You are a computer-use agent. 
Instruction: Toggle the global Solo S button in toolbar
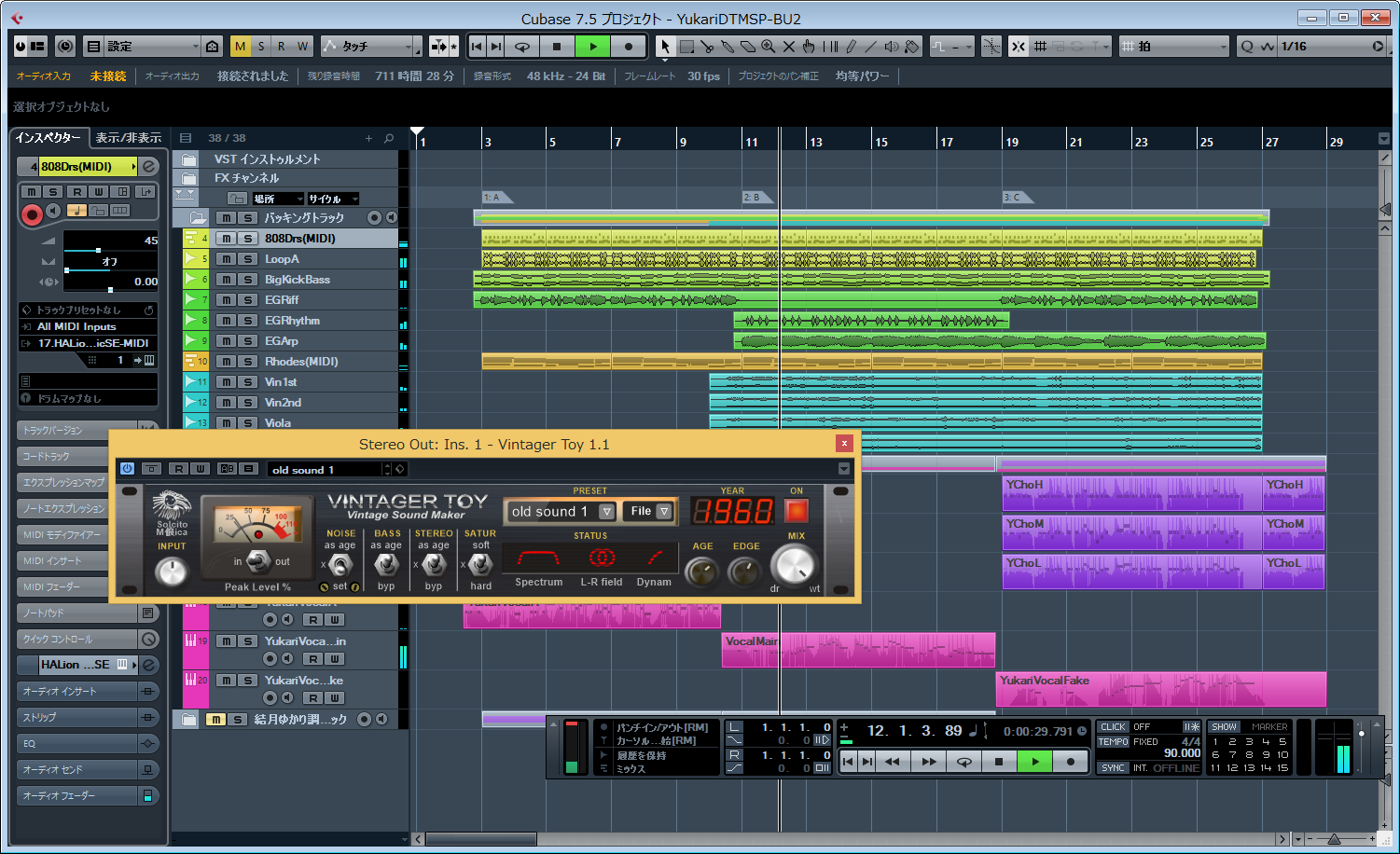[261, 46]
